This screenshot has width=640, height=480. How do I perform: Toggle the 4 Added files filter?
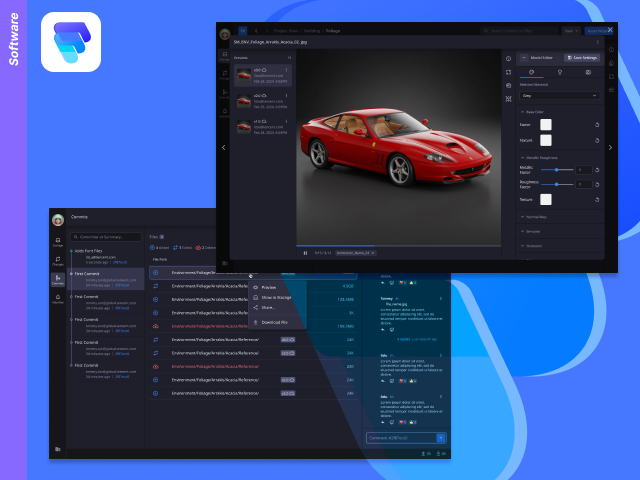coord(159,248)
